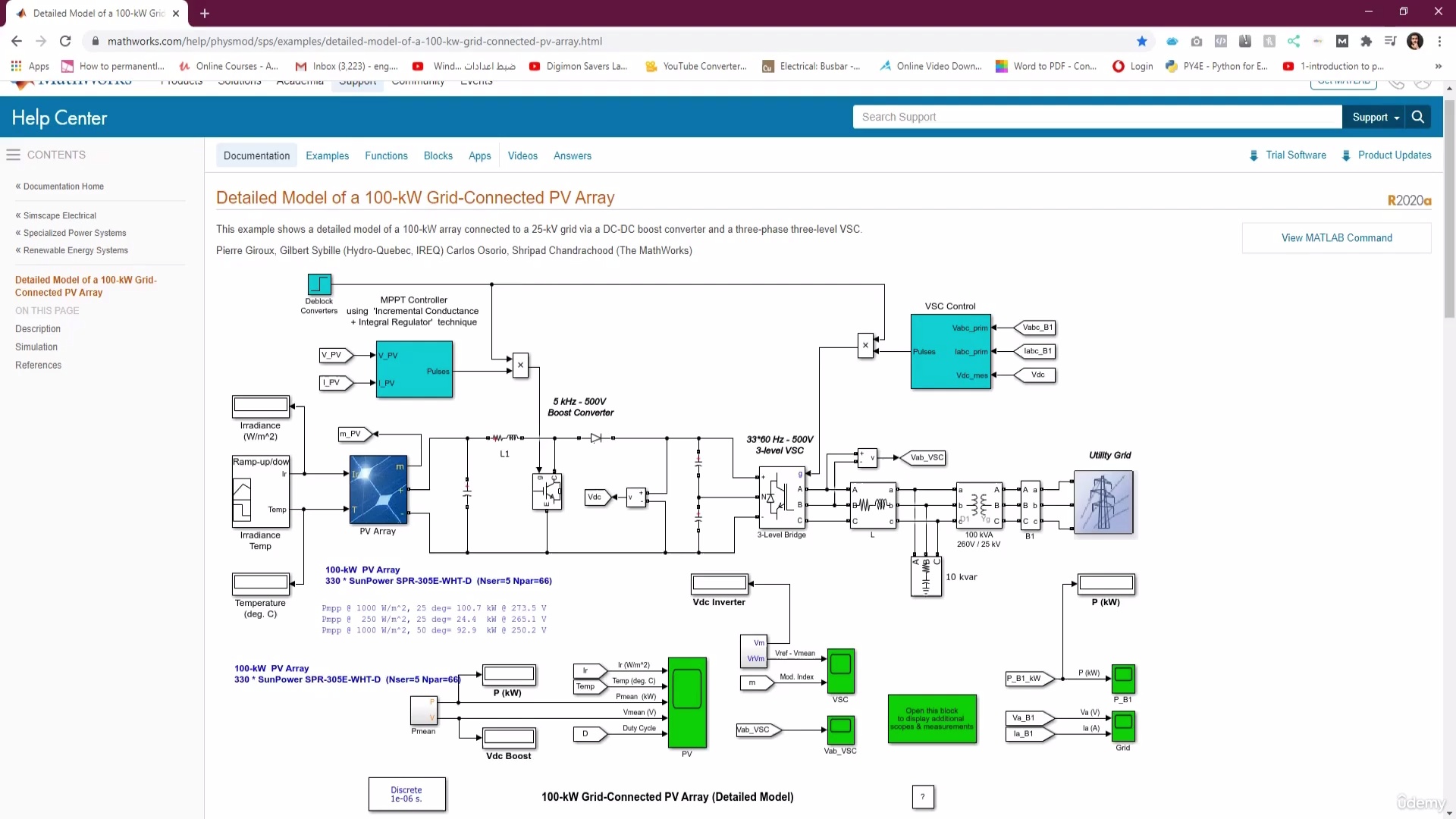Click the View MATLAB Command button

coord(1336,238)
